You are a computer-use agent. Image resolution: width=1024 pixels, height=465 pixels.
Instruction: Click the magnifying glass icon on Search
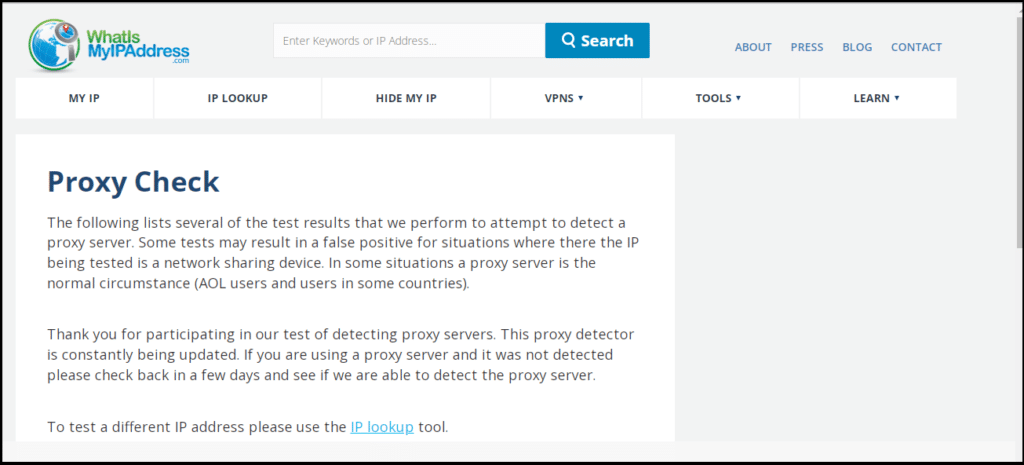[x=568, y=40]
